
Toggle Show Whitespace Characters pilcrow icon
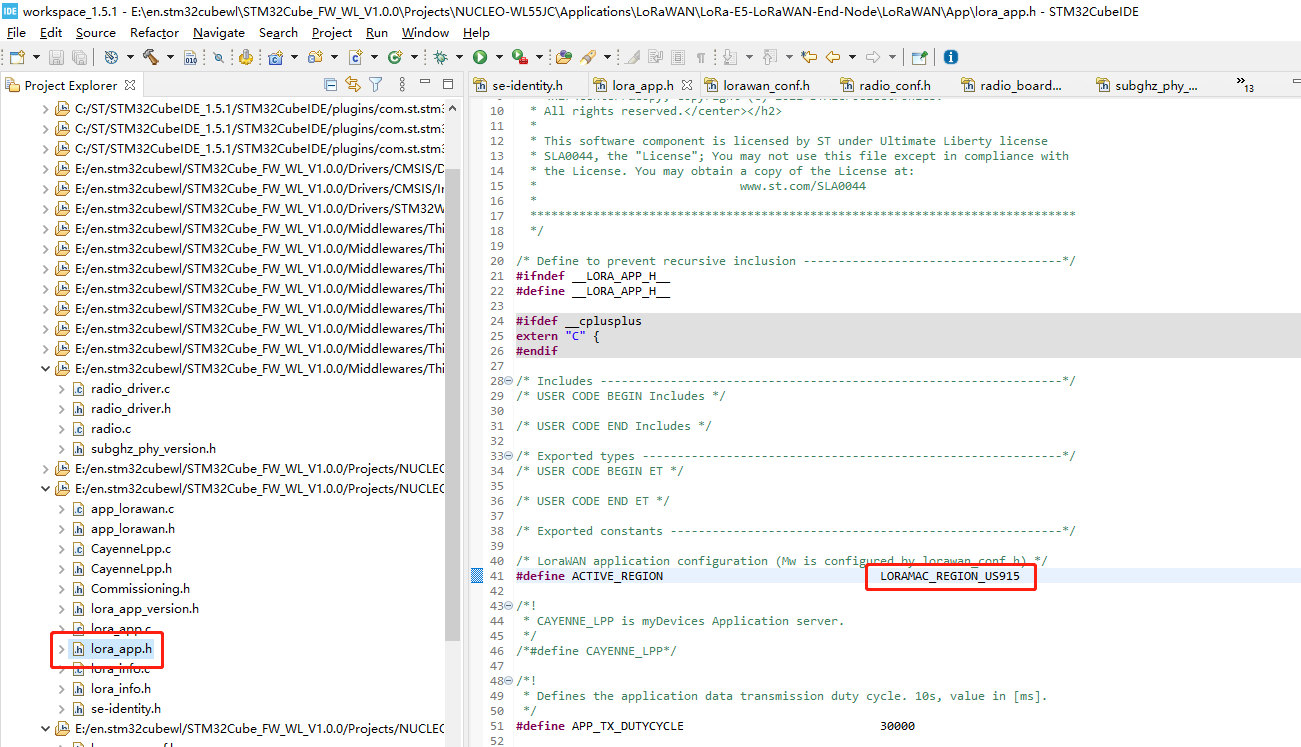click(x=701, y=57)
